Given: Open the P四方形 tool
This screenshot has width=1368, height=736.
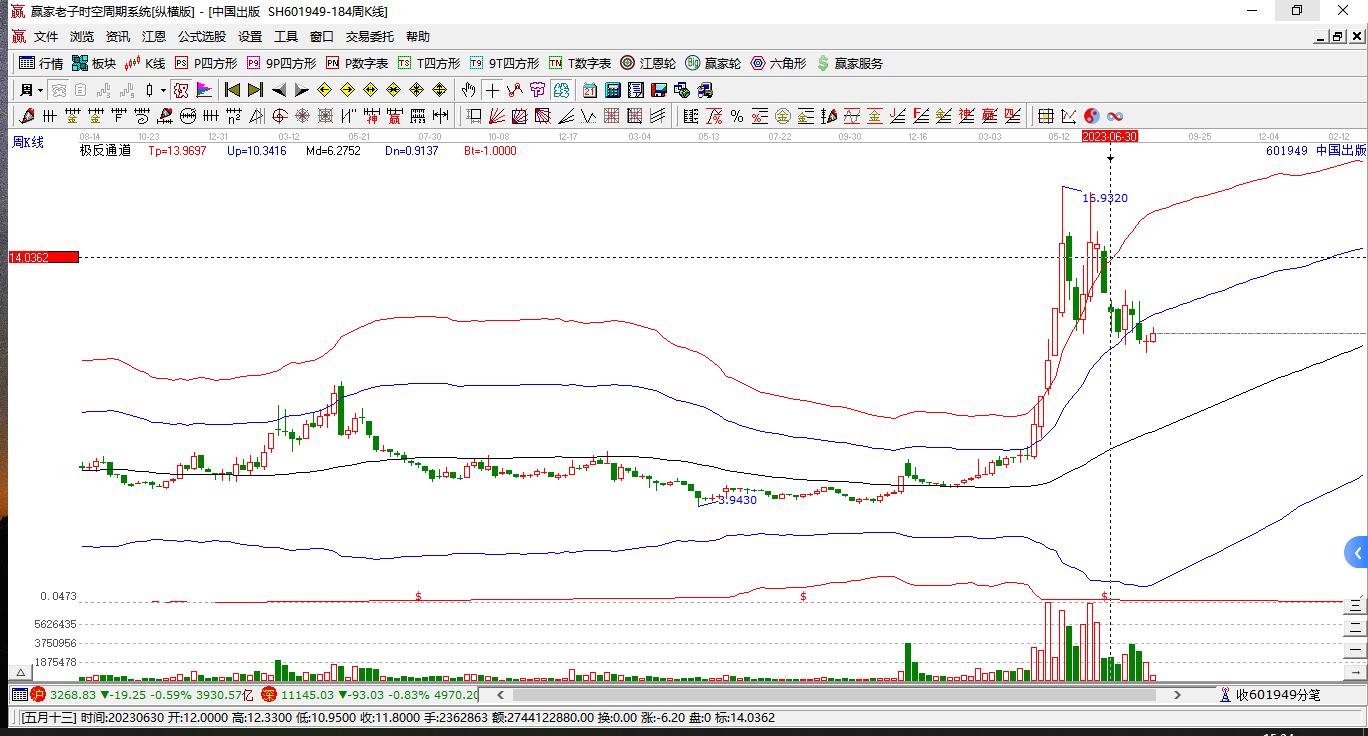Looking at the screenshot, I should pos(206,63).
